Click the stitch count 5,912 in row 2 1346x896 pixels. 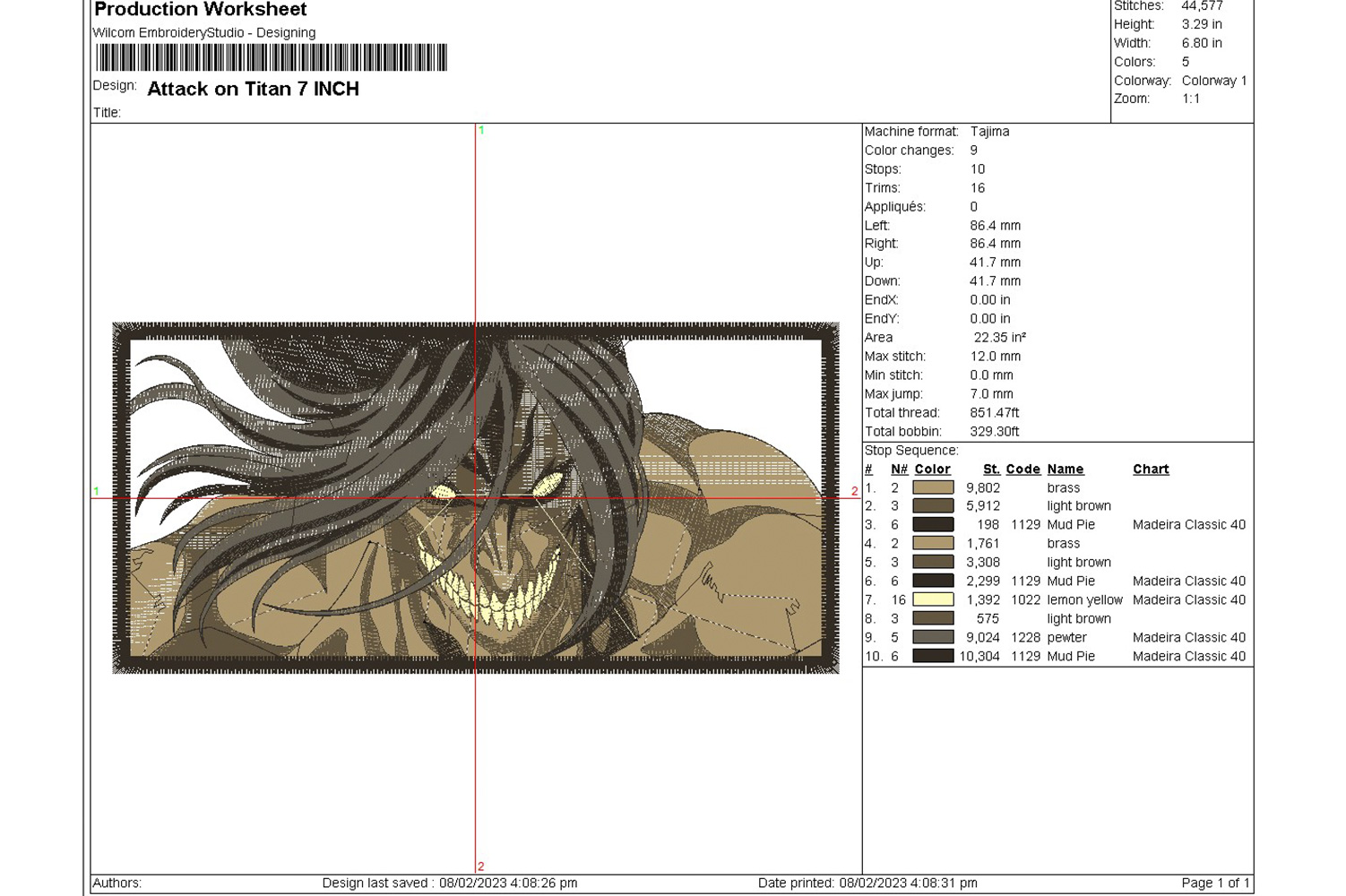(983, 506)
